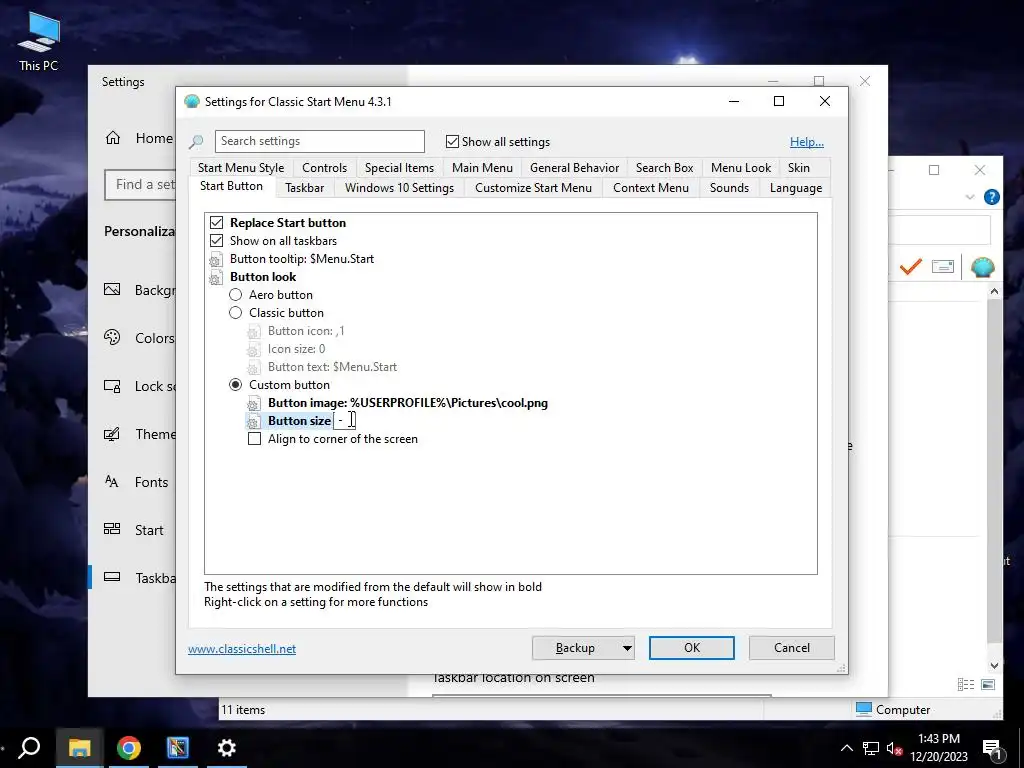This screenshot has height=768, width=1024.
Task: Switch to large icons view in Explorer status bar
Action: pos(988,684)
